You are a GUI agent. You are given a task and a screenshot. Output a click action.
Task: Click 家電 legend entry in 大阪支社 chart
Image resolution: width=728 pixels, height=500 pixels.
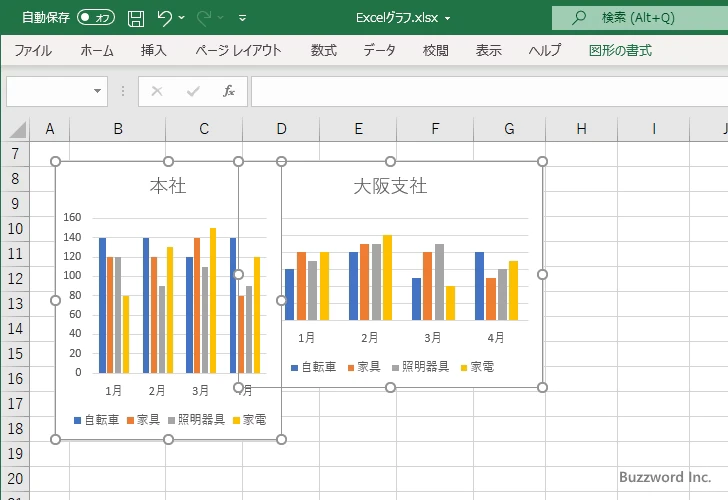click(477, 367)
